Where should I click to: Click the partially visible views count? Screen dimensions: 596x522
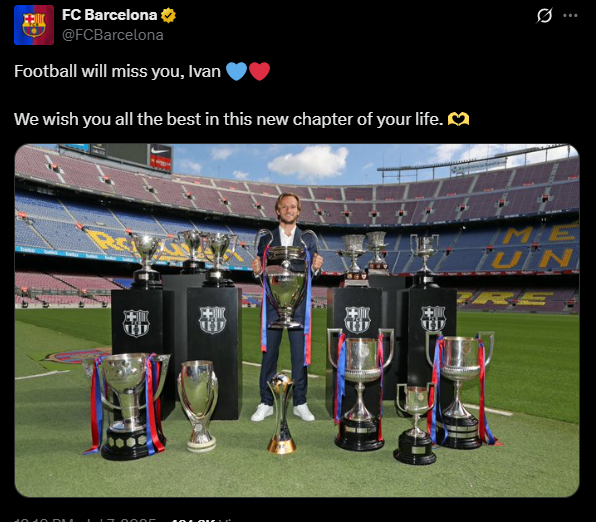203,519
